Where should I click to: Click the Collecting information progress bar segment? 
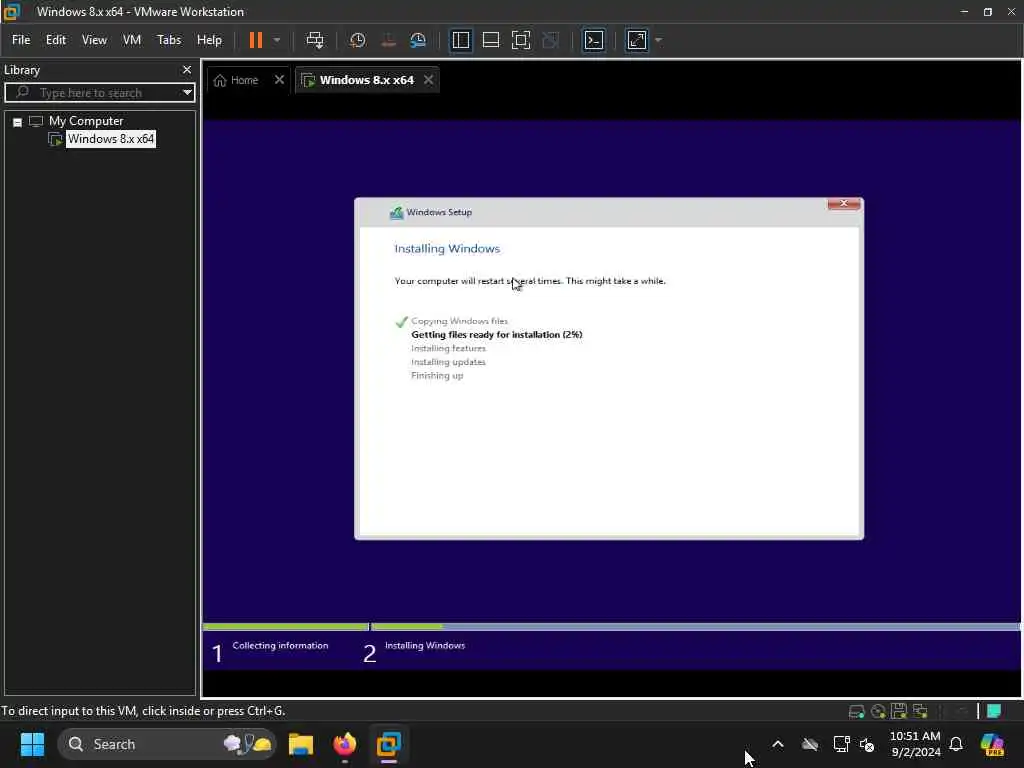286,627
